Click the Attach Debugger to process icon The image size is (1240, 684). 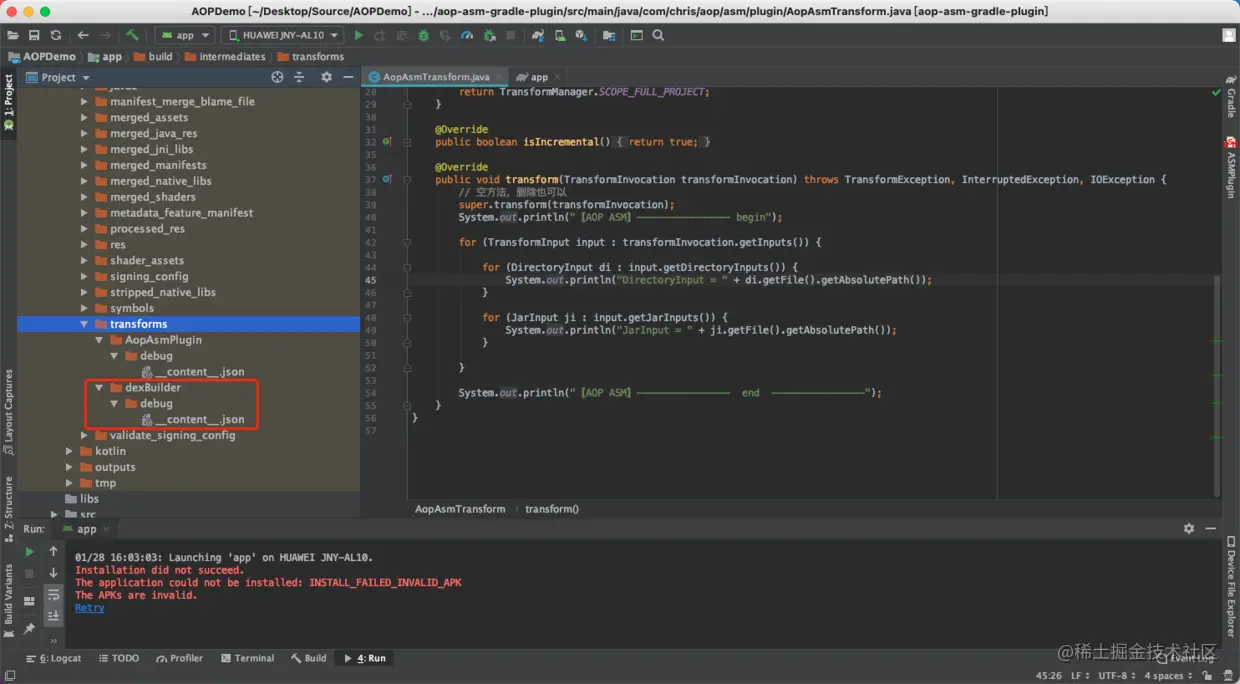tap(489, 35)
